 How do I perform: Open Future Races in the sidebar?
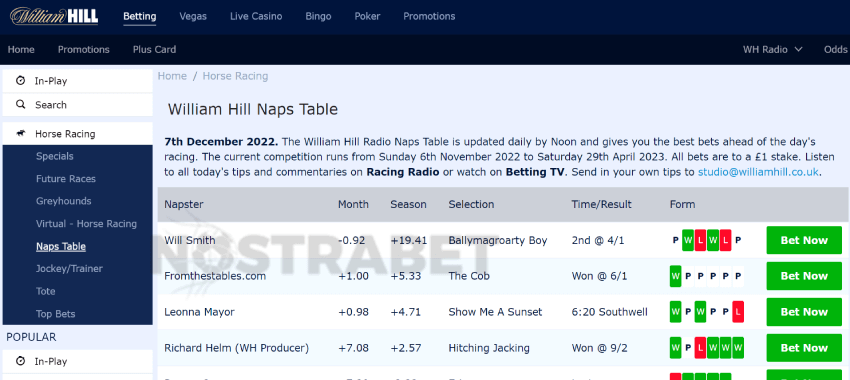(x=66, y=179)
